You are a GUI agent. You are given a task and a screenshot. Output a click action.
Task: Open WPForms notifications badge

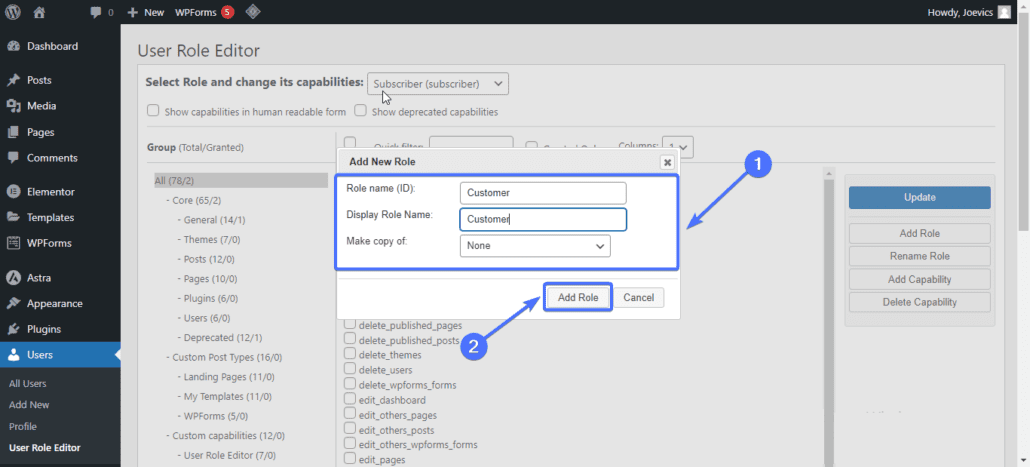(227, 12)
